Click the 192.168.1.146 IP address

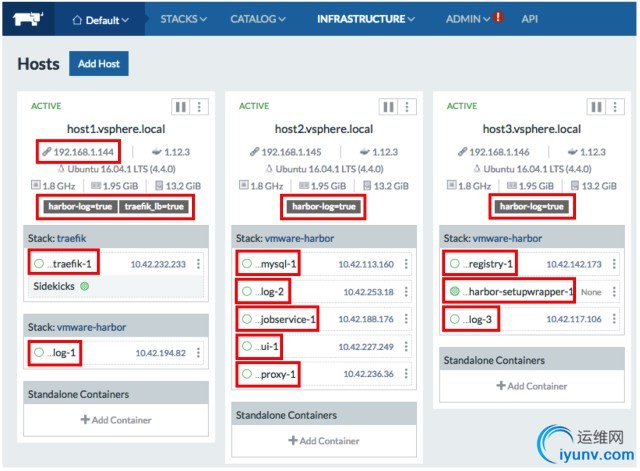[x=499, y=152]
